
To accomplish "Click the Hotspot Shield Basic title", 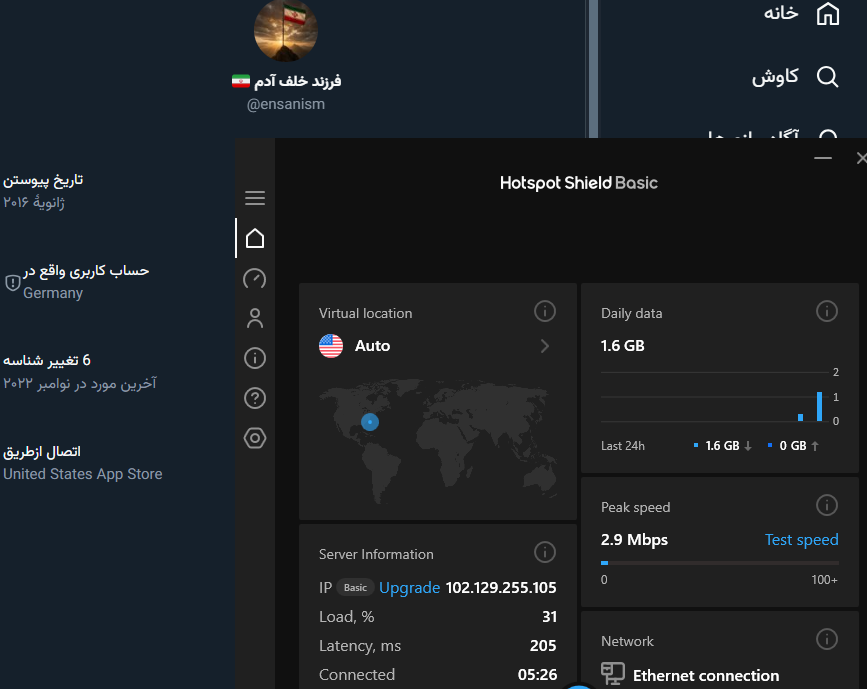I will (579, 183).
